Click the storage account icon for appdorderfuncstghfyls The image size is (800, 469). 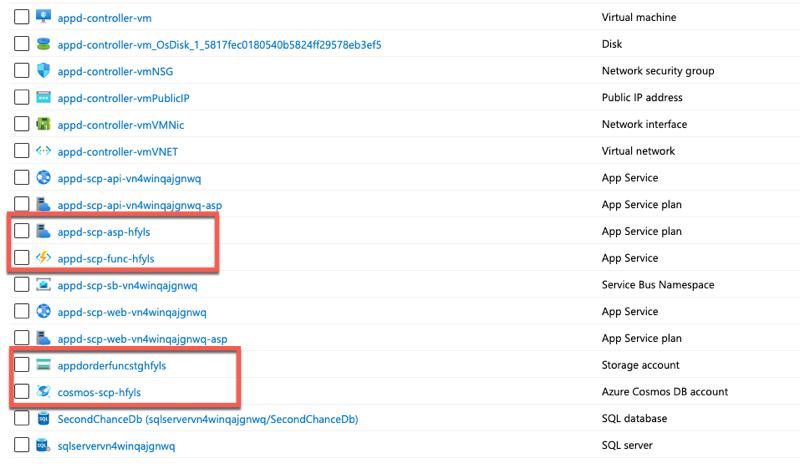(43, 364)
